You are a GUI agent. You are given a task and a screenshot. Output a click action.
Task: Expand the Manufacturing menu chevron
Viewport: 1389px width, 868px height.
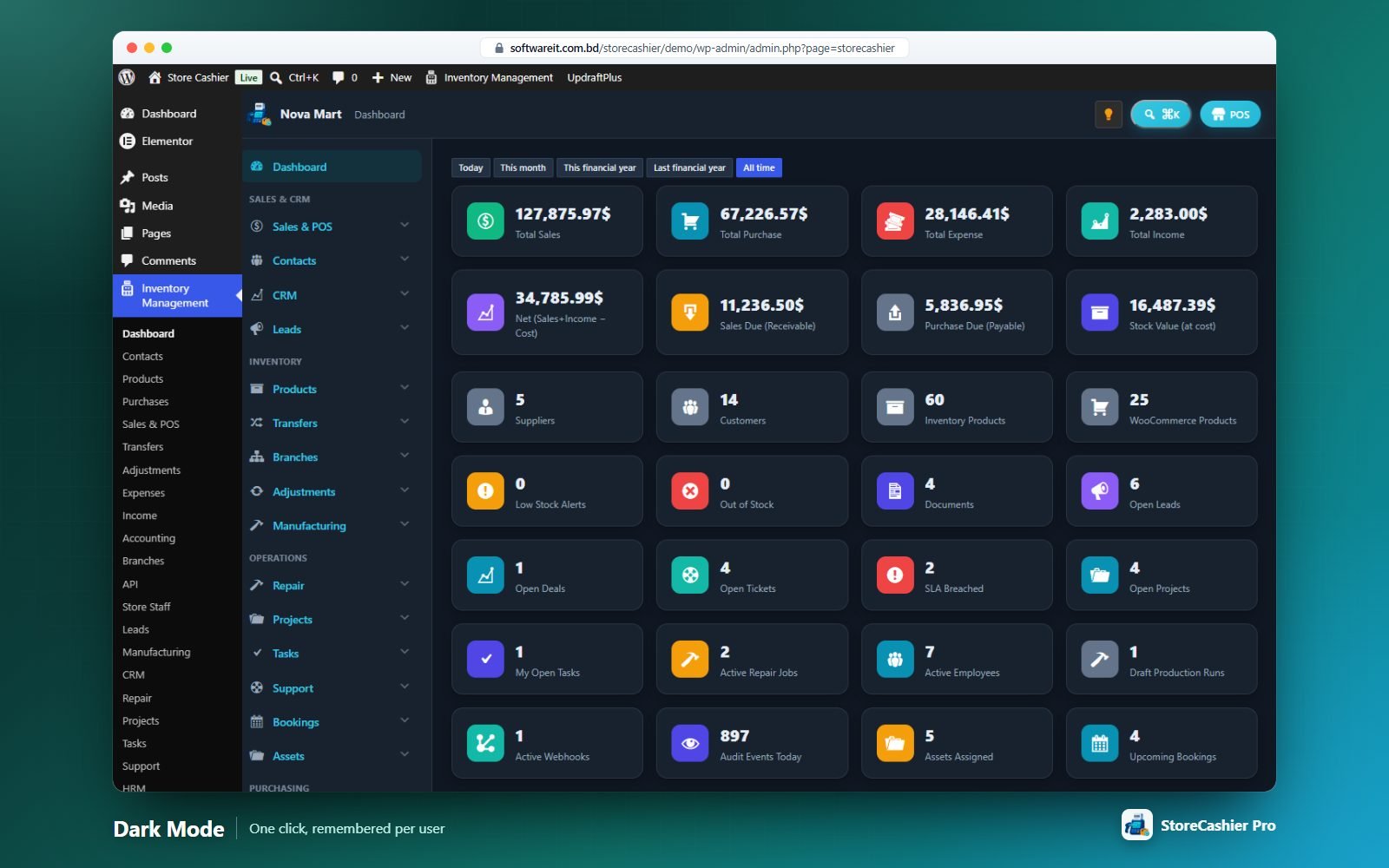[x=405, y=524]
